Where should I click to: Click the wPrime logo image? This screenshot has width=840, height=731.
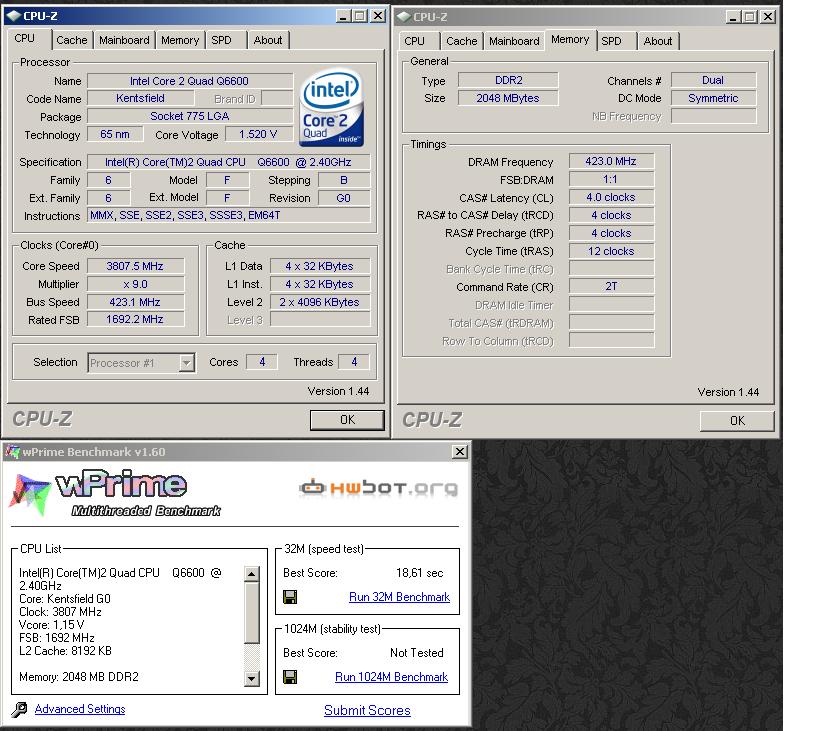115,494
